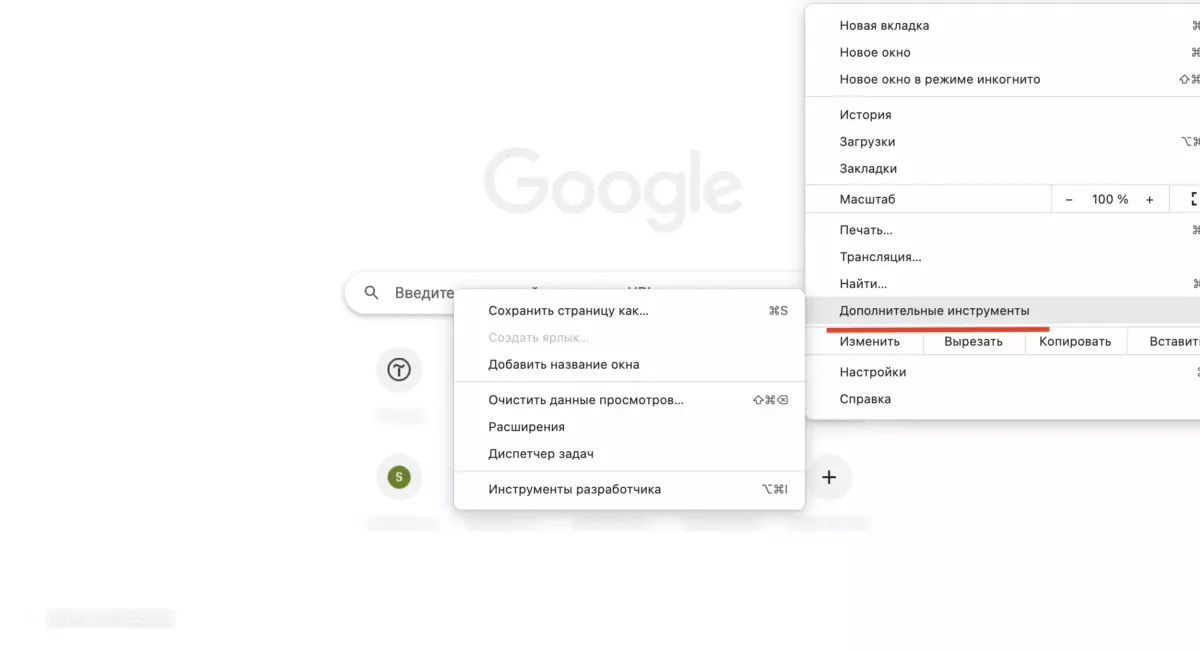Viewport: 1200px width, 651px height.
Task: Open the 'Справка' submenu
Action: tap(1002, 399)
